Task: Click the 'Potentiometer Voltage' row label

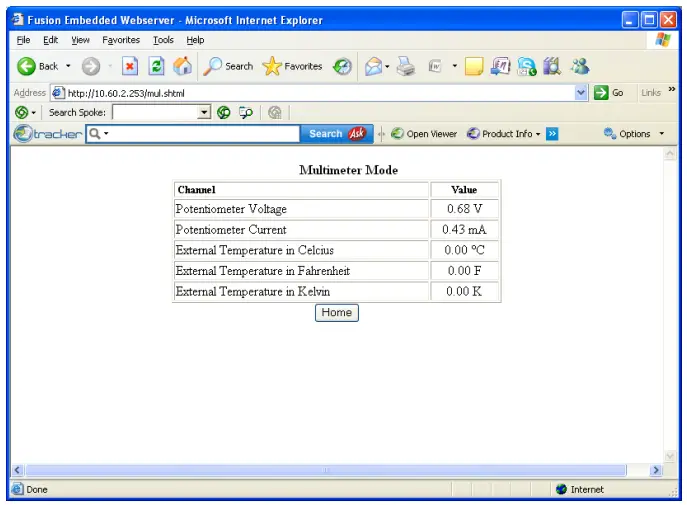Action: (x=231, y=209)
